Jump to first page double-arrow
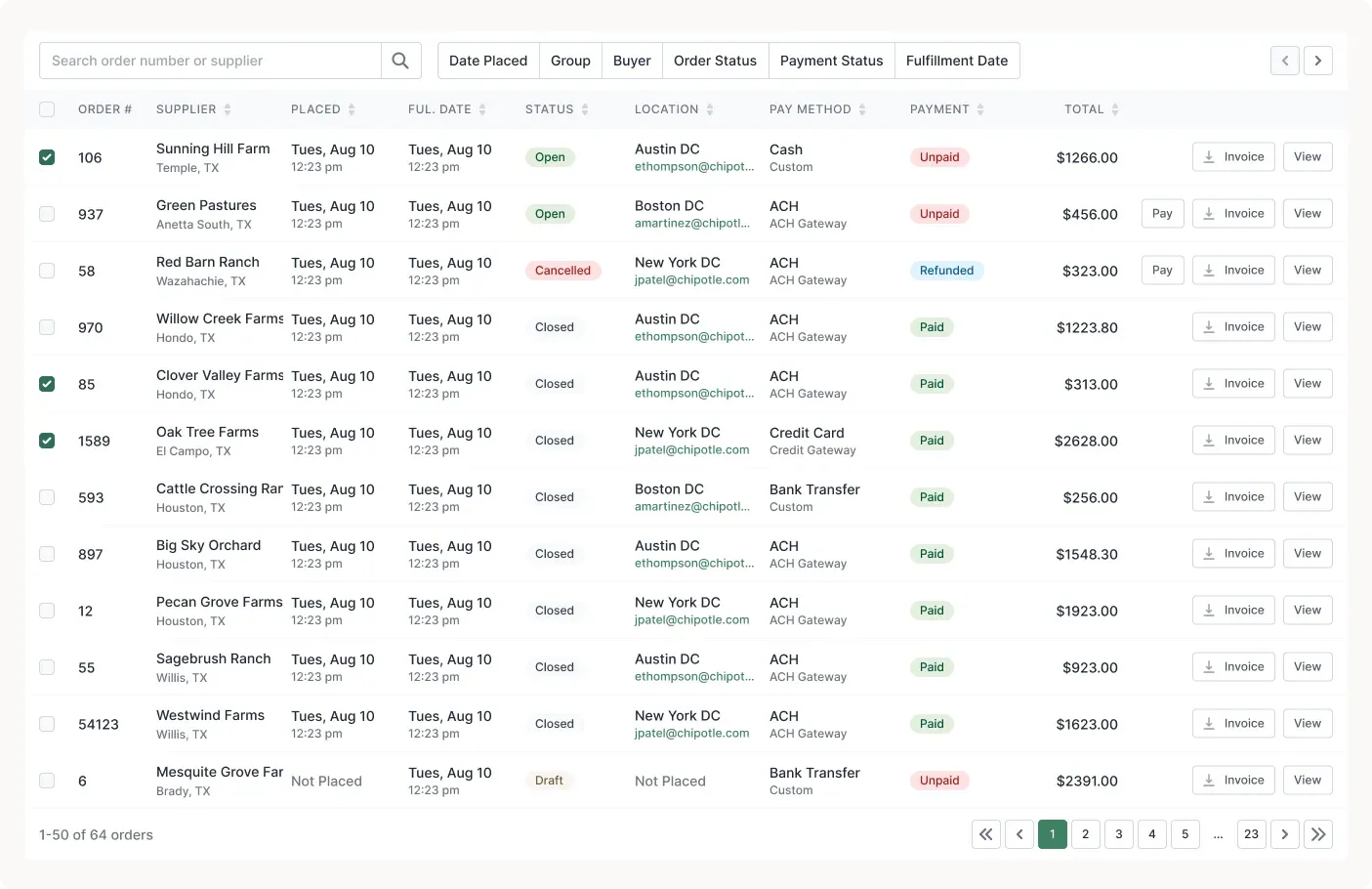 986,834
